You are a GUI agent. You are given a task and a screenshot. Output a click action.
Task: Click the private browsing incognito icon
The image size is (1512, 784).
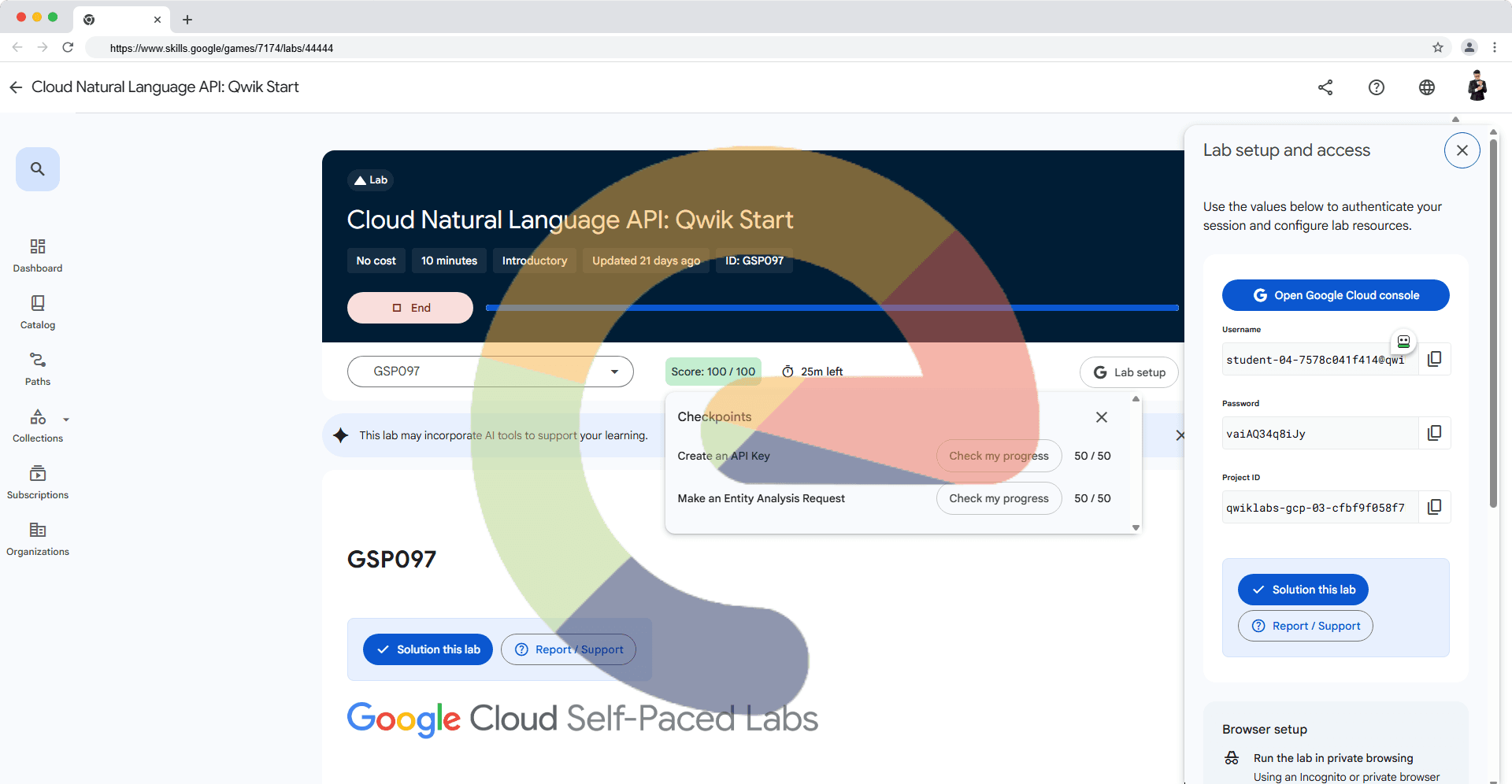[1232, 758]
